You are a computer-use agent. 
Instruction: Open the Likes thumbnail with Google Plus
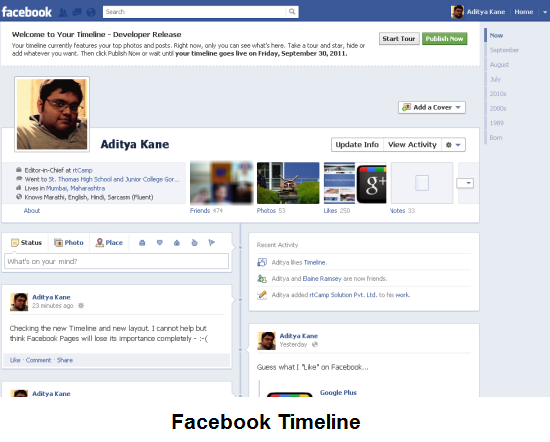pos(355,183)
